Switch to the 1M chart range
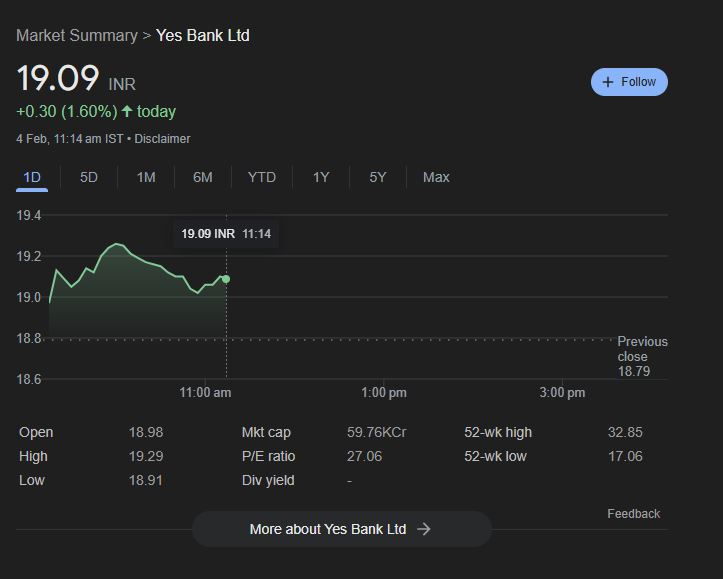Screen dimensions: 723x579 click(146, 177)
